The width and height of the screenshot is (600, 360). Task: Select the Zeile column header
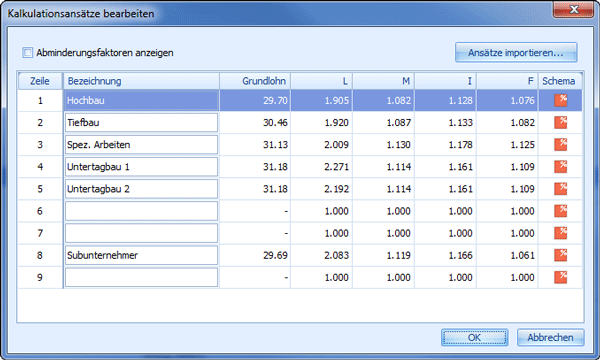(40, 81)
